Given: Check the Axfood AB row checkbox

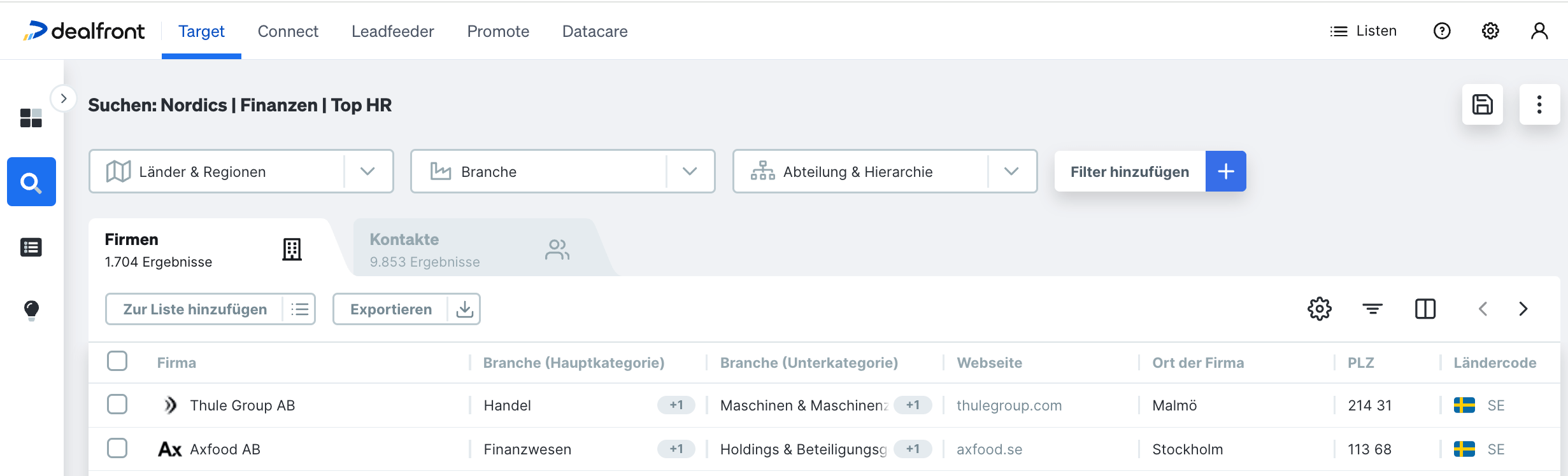Looking at the screenshot, I should pos(117,448).
